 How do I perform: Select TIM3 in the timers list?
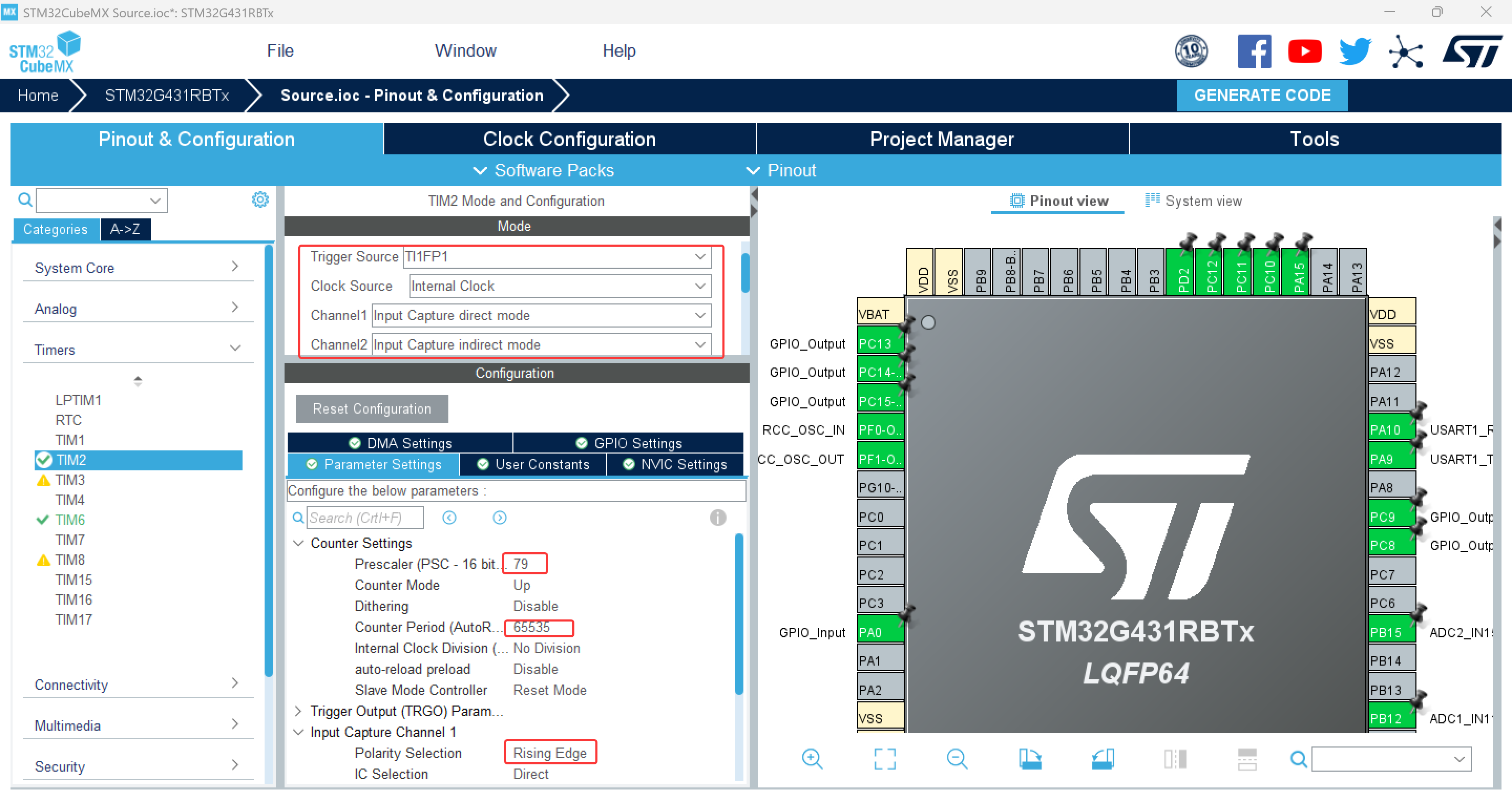(x=70, y=480)
